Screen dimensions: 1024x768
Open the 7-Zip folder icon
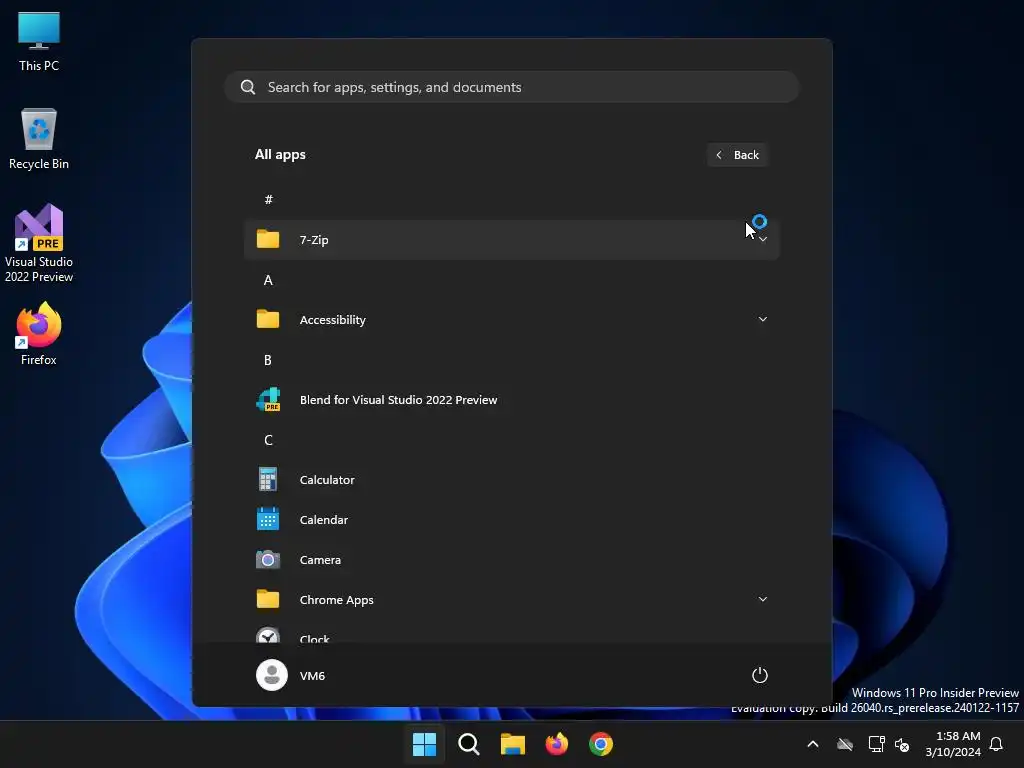coord(268,239)
